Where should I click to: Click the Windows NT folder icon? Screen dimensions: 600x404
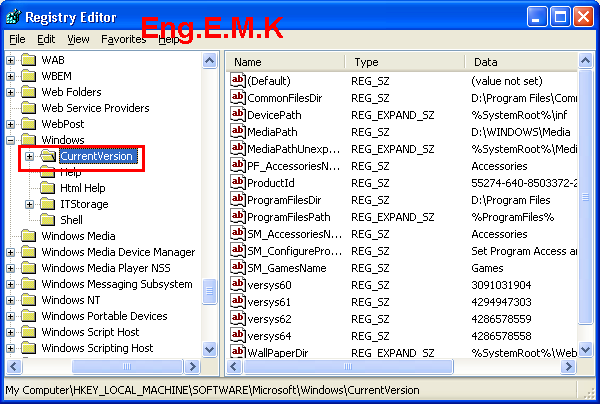click(29, 300)
